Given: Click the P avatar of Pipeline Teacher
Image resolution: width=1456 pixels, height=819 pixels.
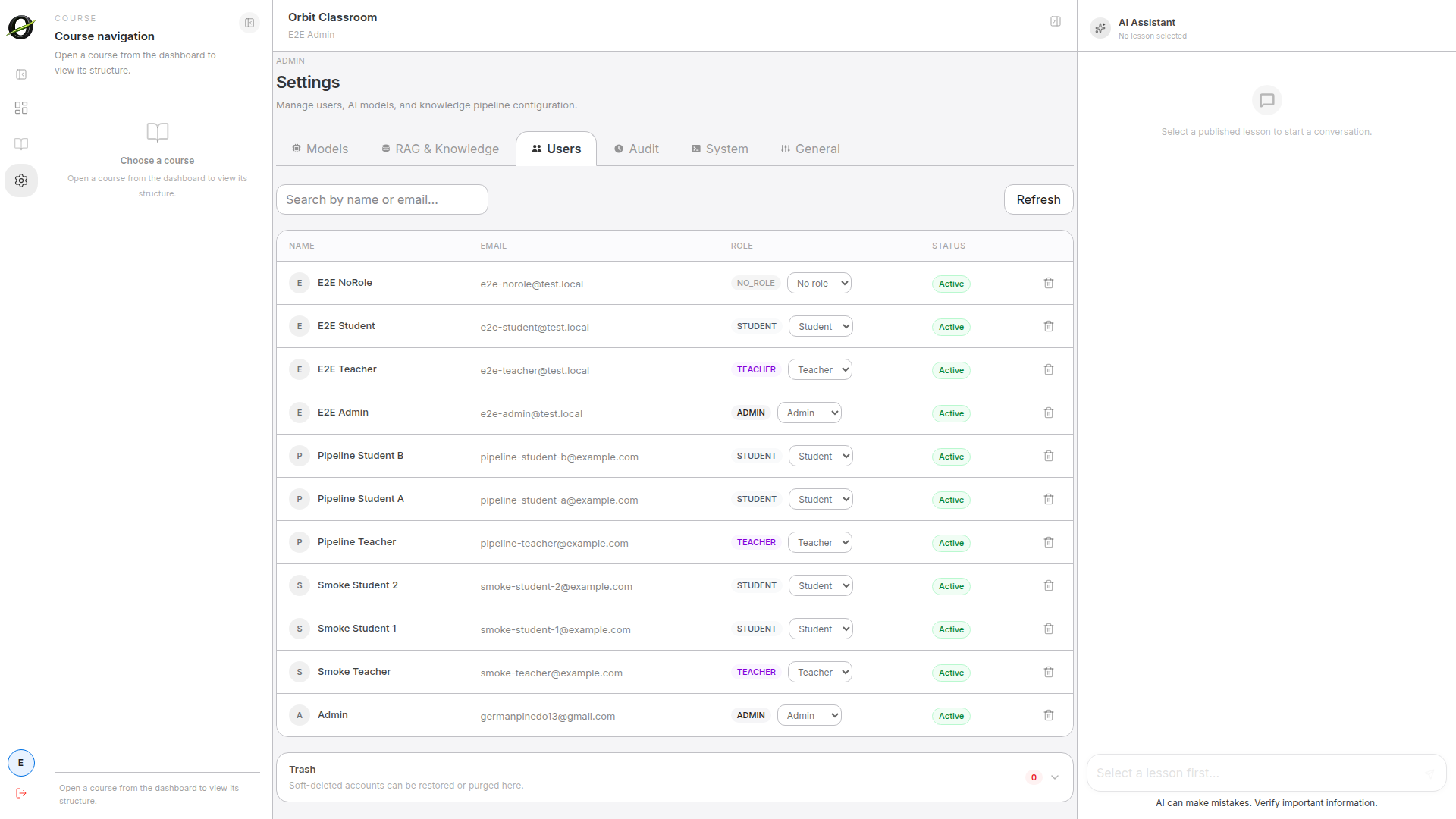Looking at the screenshot, I should [x=300, y=542].
